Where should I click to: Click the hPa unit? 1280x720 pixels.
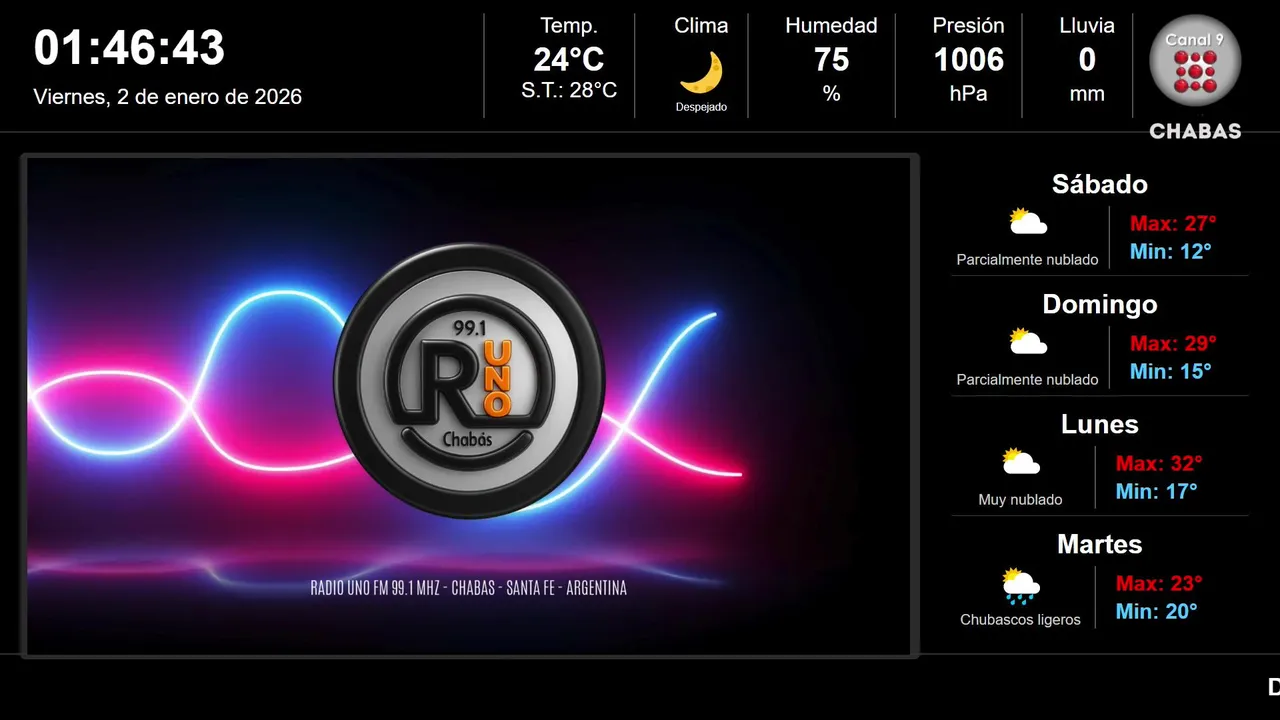[x=968, y=94]
